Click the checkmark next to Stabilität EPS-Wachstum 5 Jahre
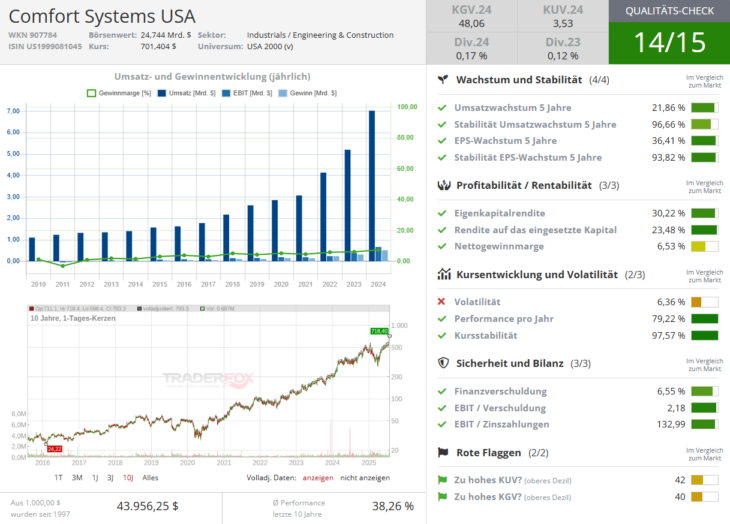730x524 pixels. (x=442, y=157)
